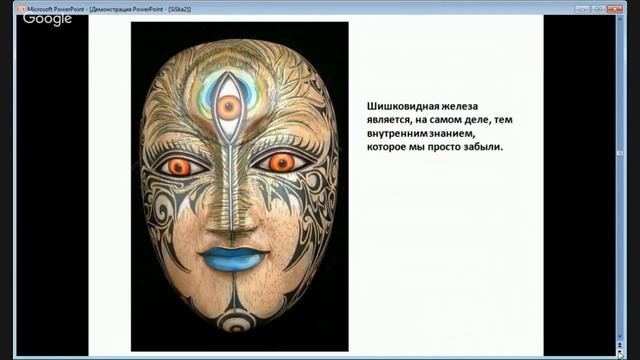Click the three-eyed mask picture on the slide

pyautogui.click(x=240, y=187)
